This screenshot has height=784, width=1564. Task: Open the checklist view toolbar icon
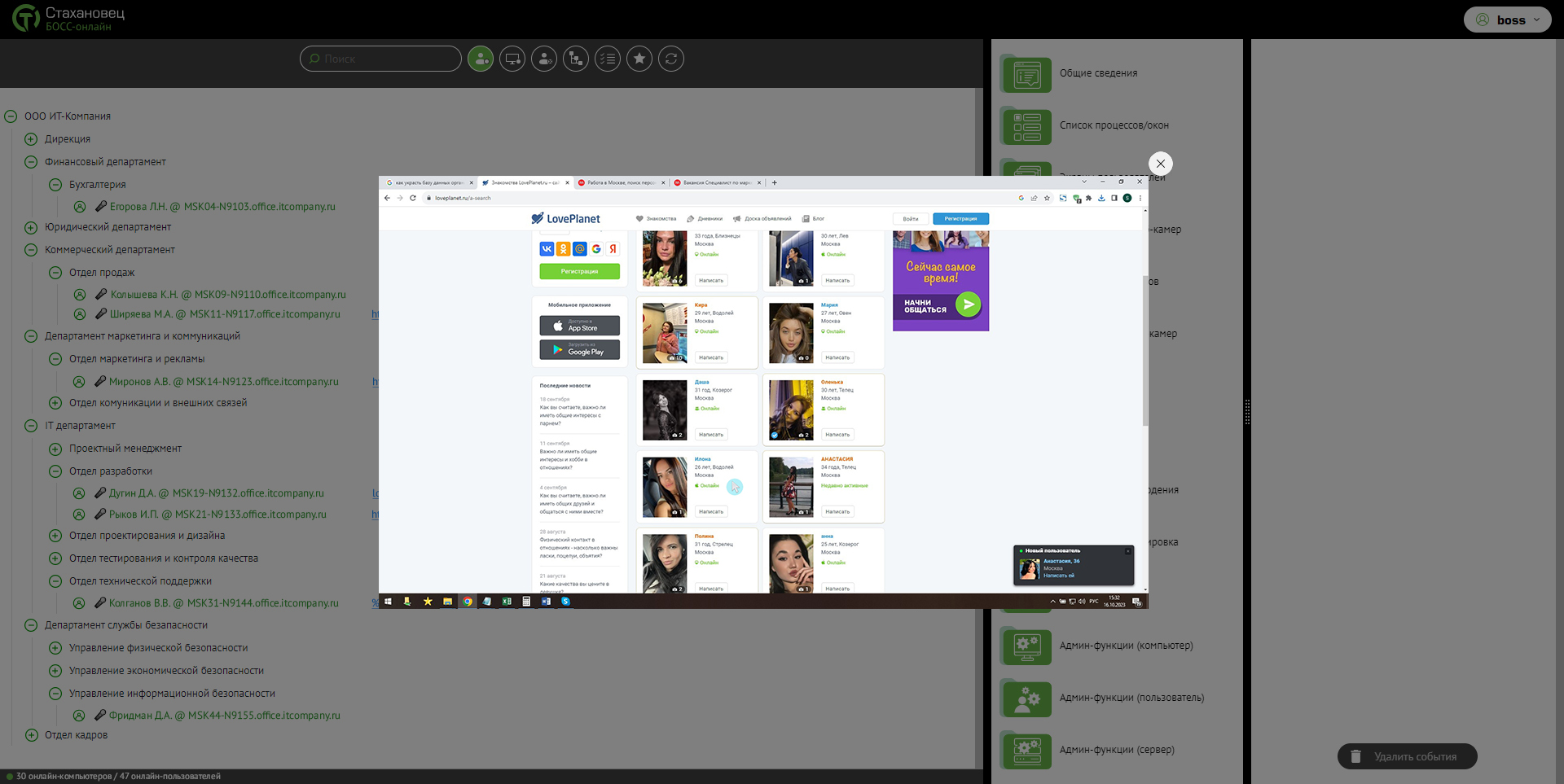(608, 59)
